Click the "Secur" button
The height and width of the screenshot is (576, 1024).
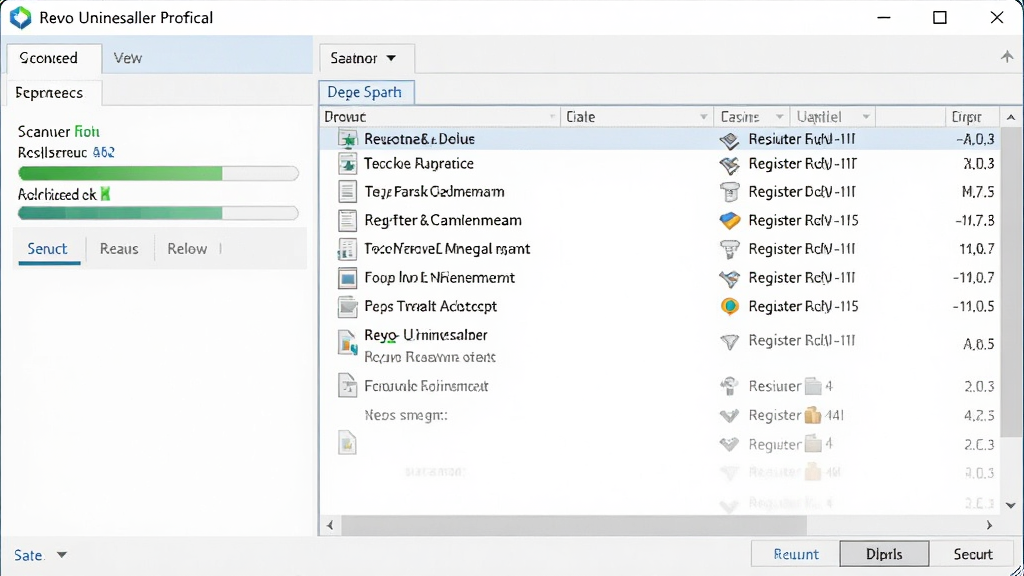(972, 554)
